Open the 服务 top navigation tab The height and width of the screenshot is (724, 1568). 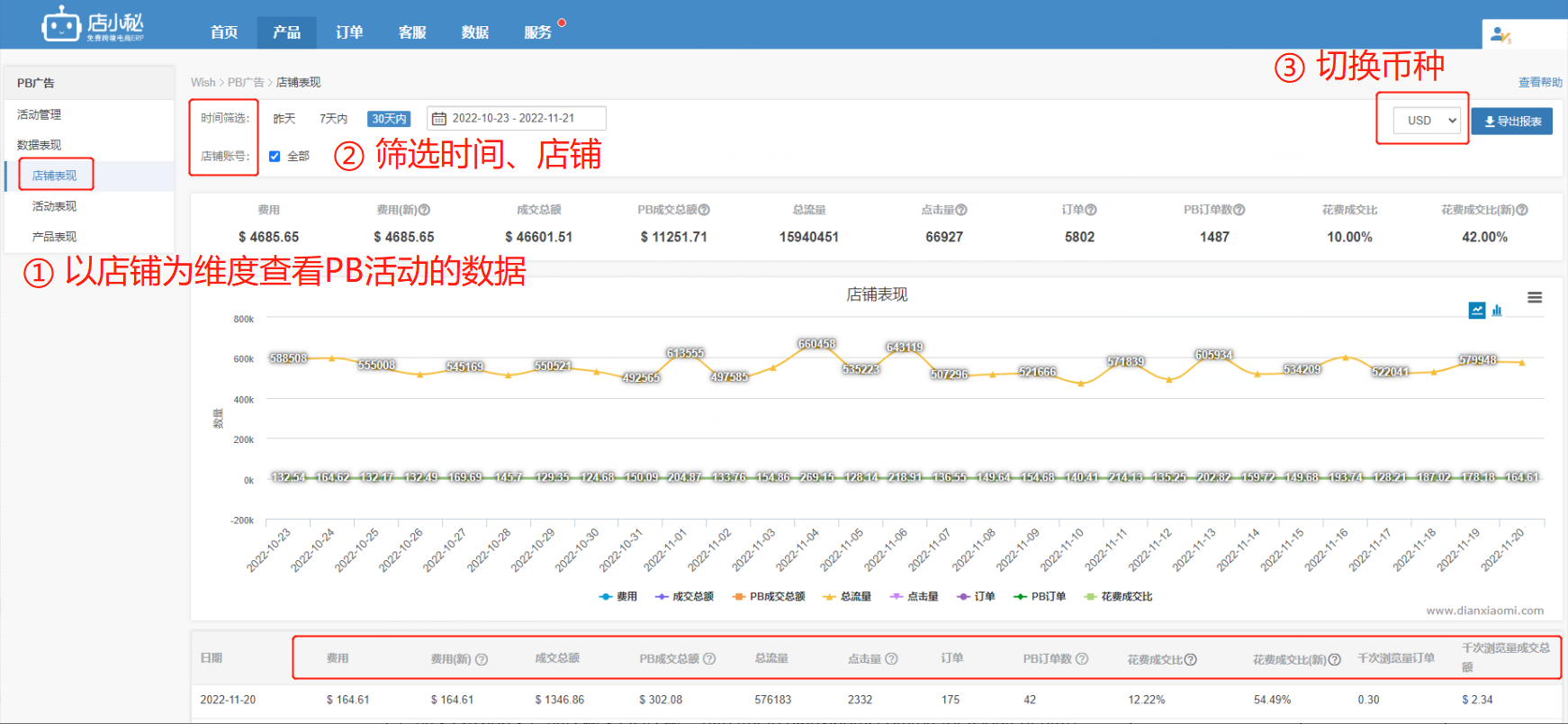538,32
